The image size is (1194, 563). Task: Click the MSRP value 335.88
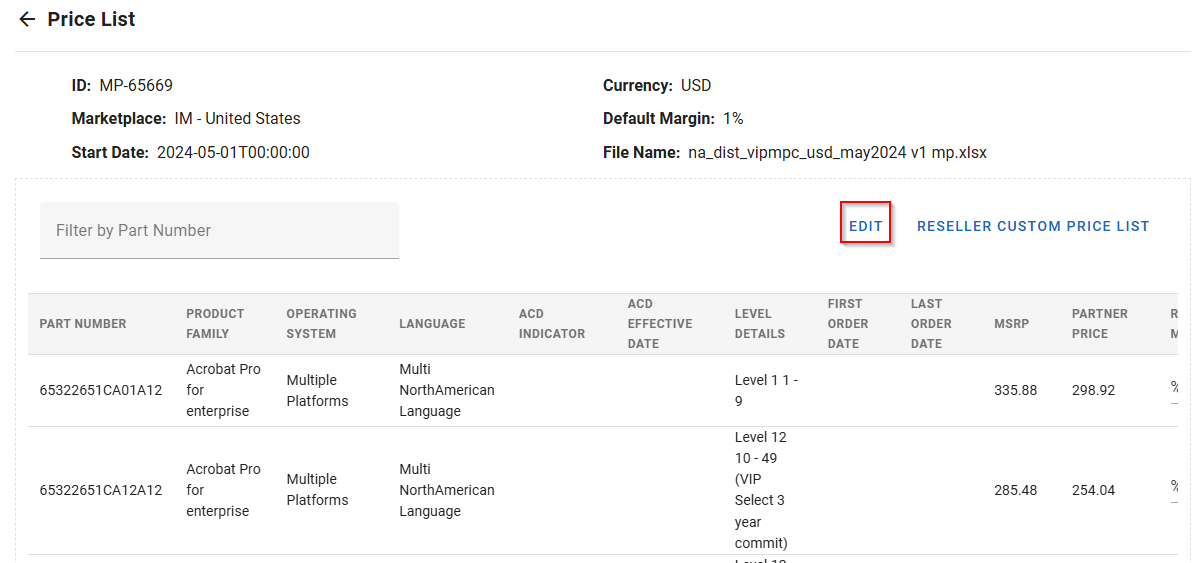1015,390
